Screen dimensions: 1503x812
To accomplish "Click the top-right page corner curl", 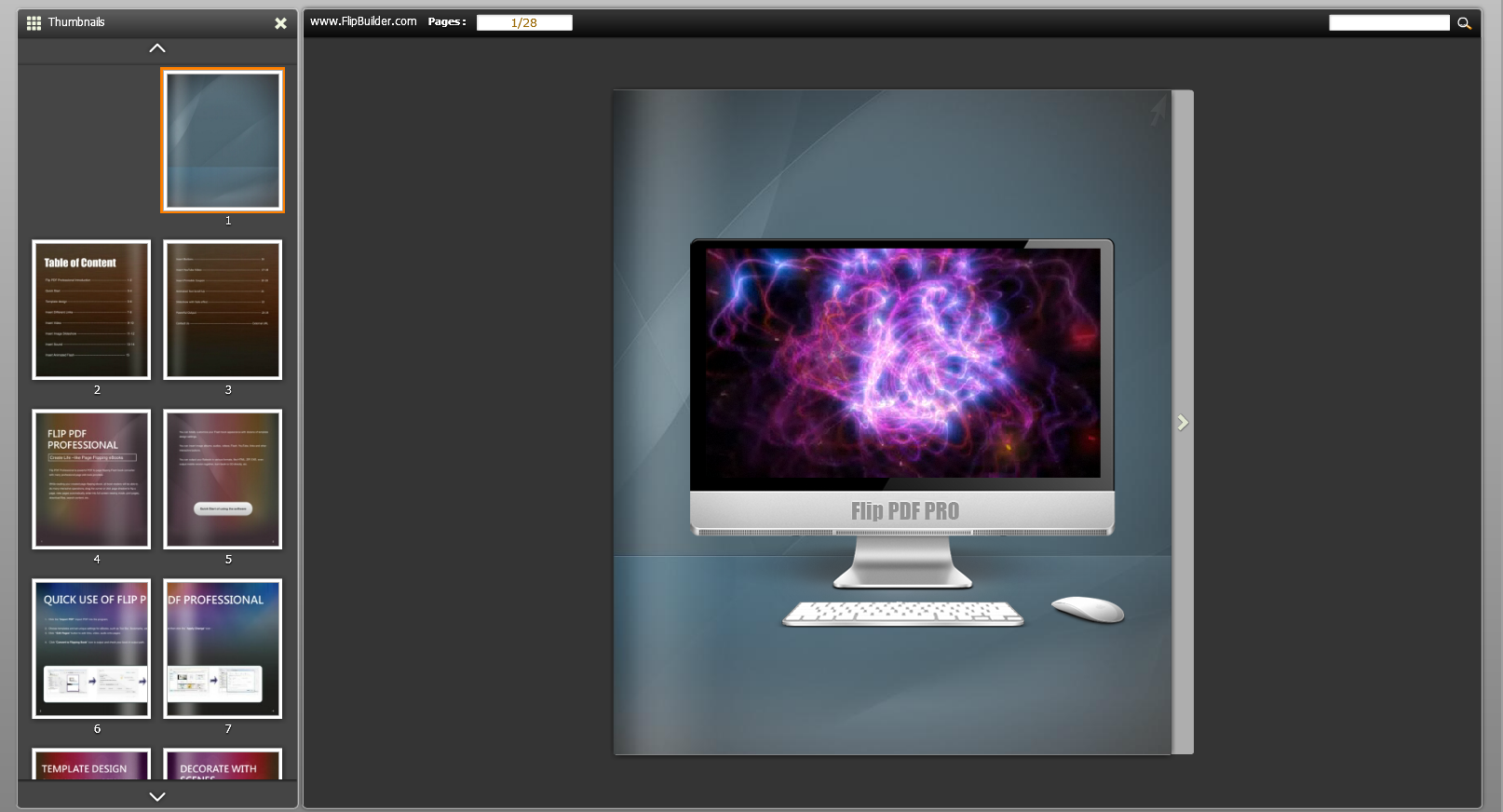I will (1157, 109).
